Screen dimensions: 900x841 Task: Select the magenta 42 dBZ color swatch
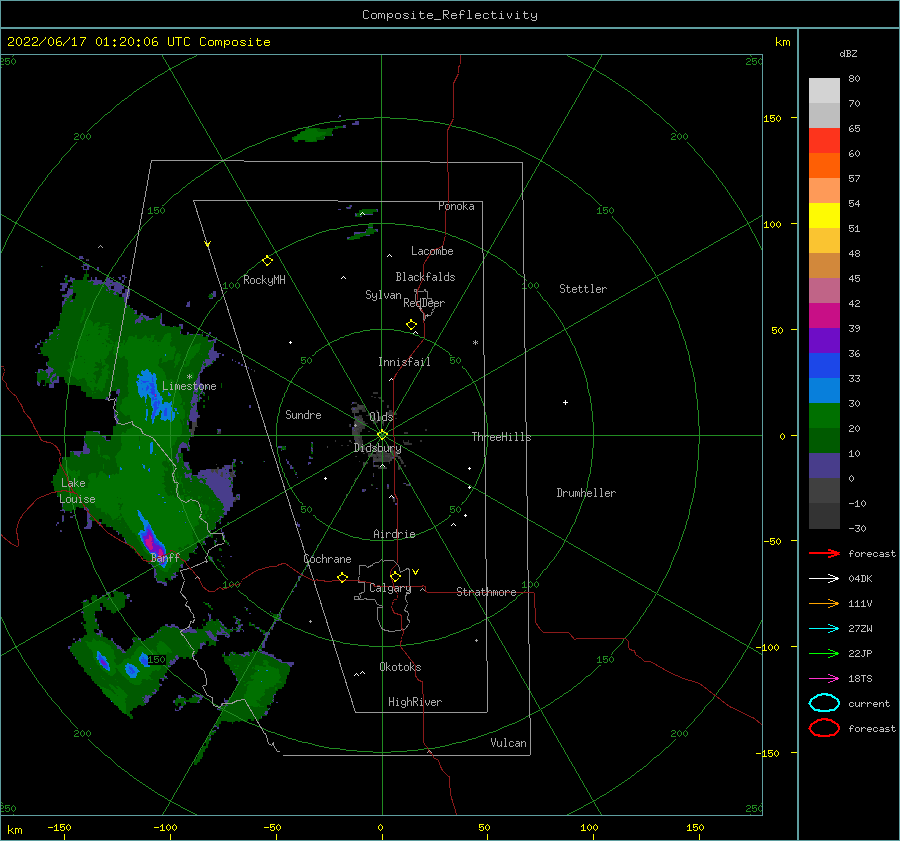pyautogui.click(x=824, y=315)
